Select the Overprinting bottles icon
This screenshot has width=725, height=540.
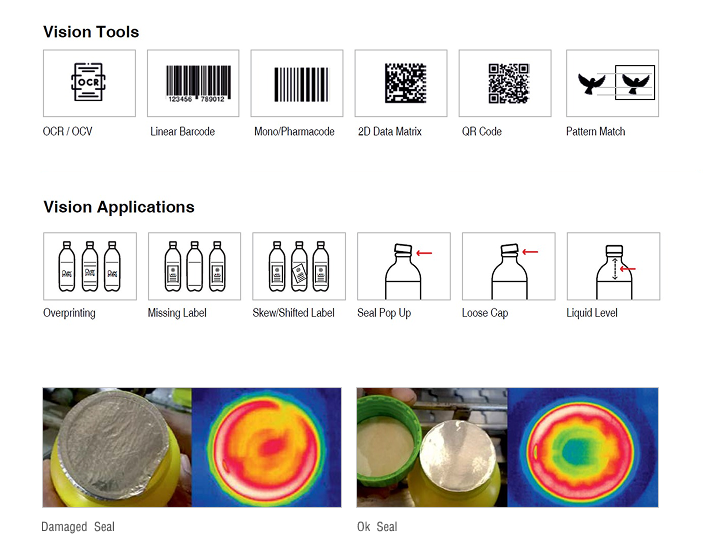[x=90, y=266]
